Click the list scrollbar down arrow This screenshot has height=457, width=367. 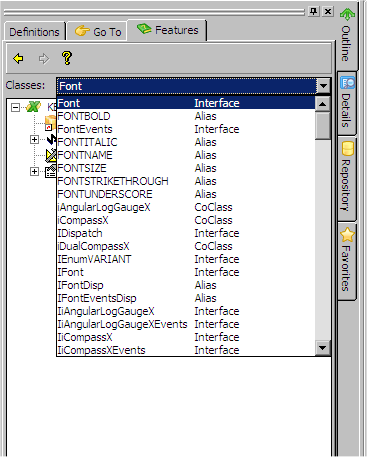[322, 348]
